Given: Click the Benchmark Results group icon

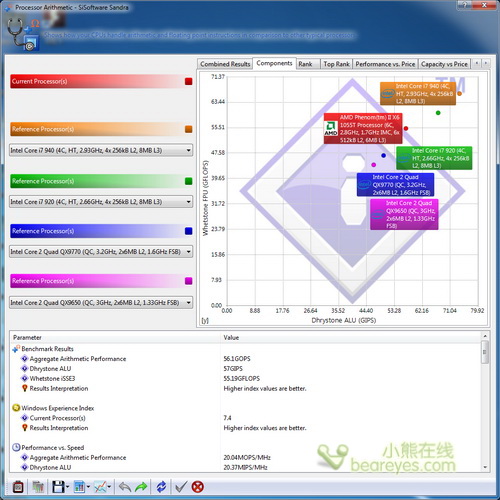Looking at the screenshot, I should [x=16, y=349].
